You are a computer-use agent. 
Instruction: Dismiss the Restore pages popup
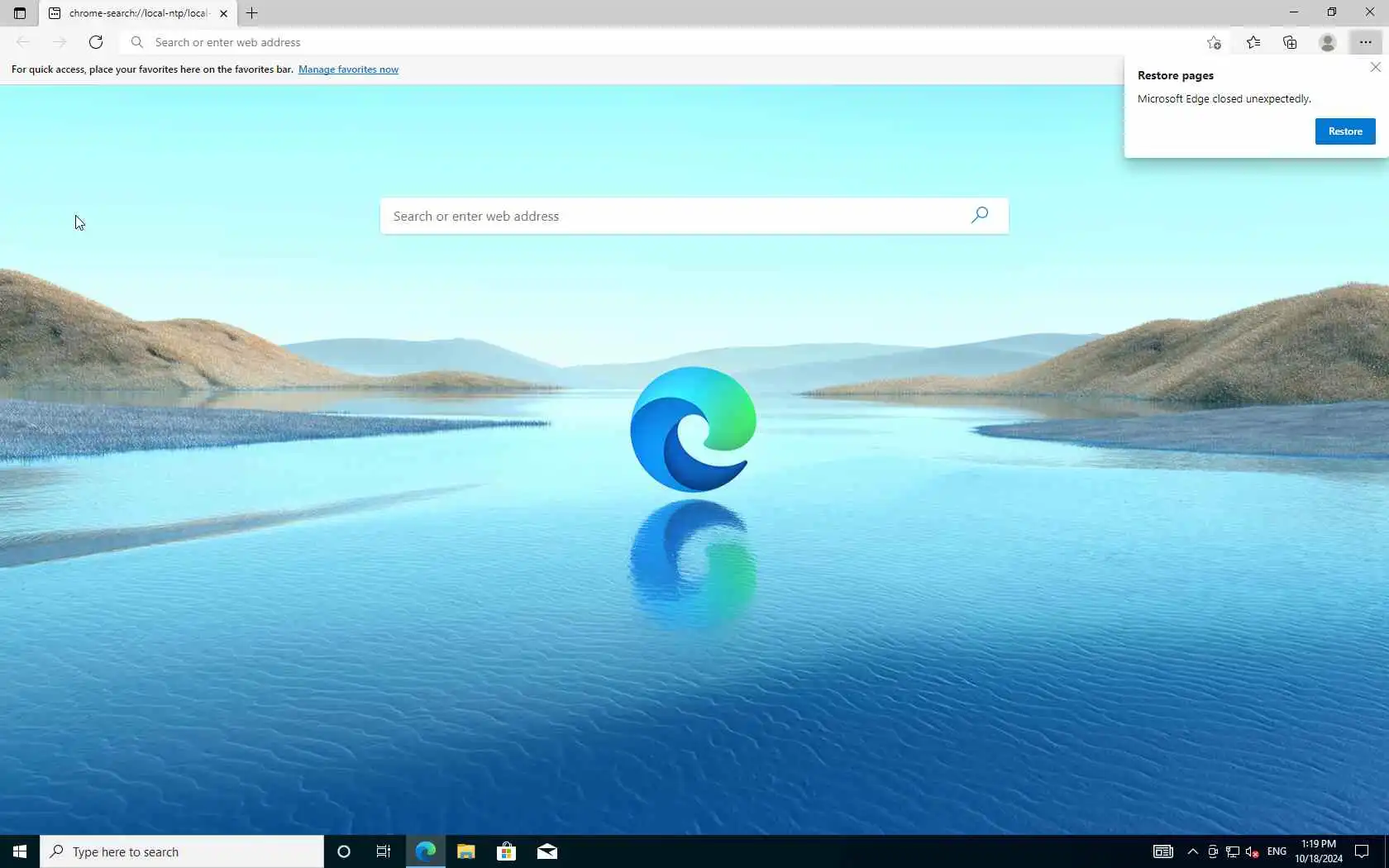[x=1376, y=67]
